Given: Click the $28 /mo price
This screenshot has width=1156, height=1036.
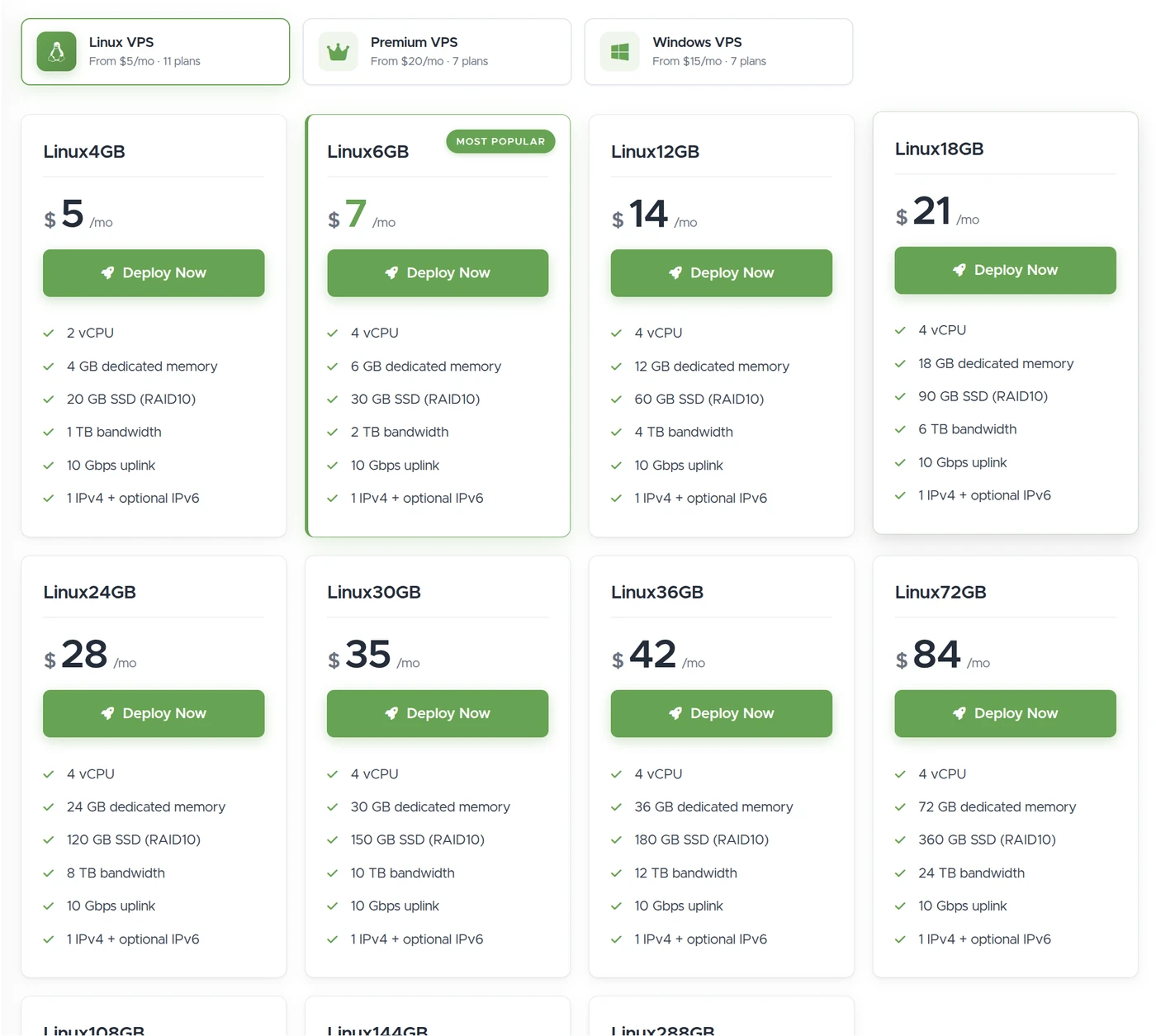Looking at the screenshot, I should click(x=90, y=655).
